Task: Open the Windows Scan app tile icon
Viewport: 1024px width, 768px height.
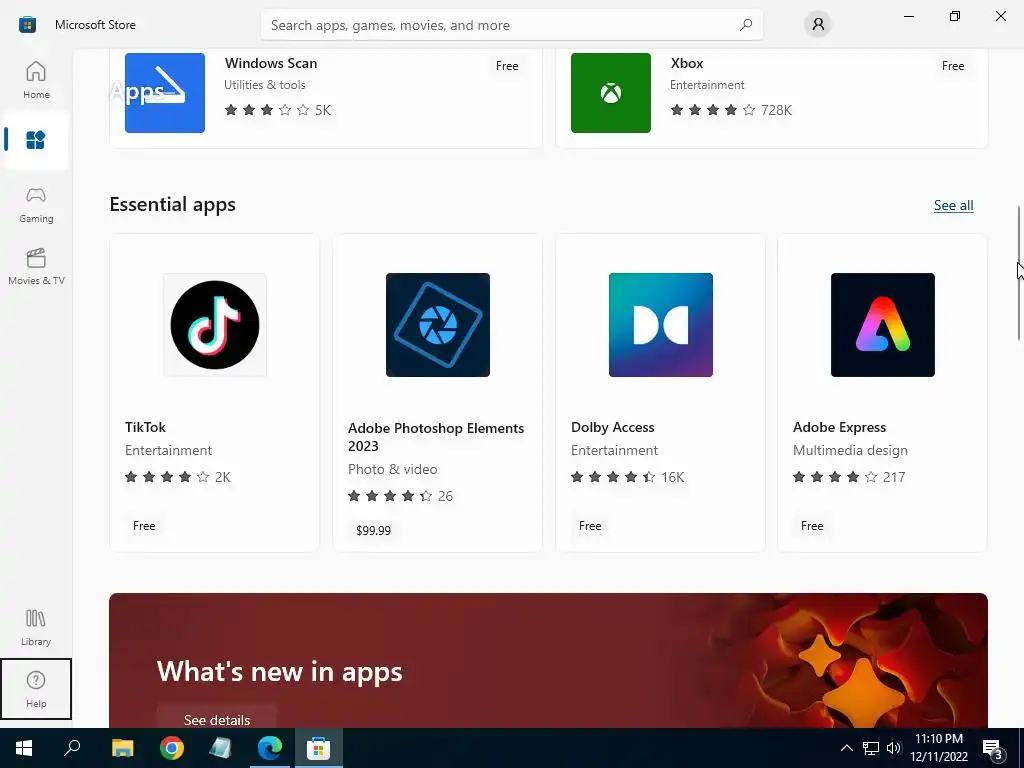Action: click(165, 93)
